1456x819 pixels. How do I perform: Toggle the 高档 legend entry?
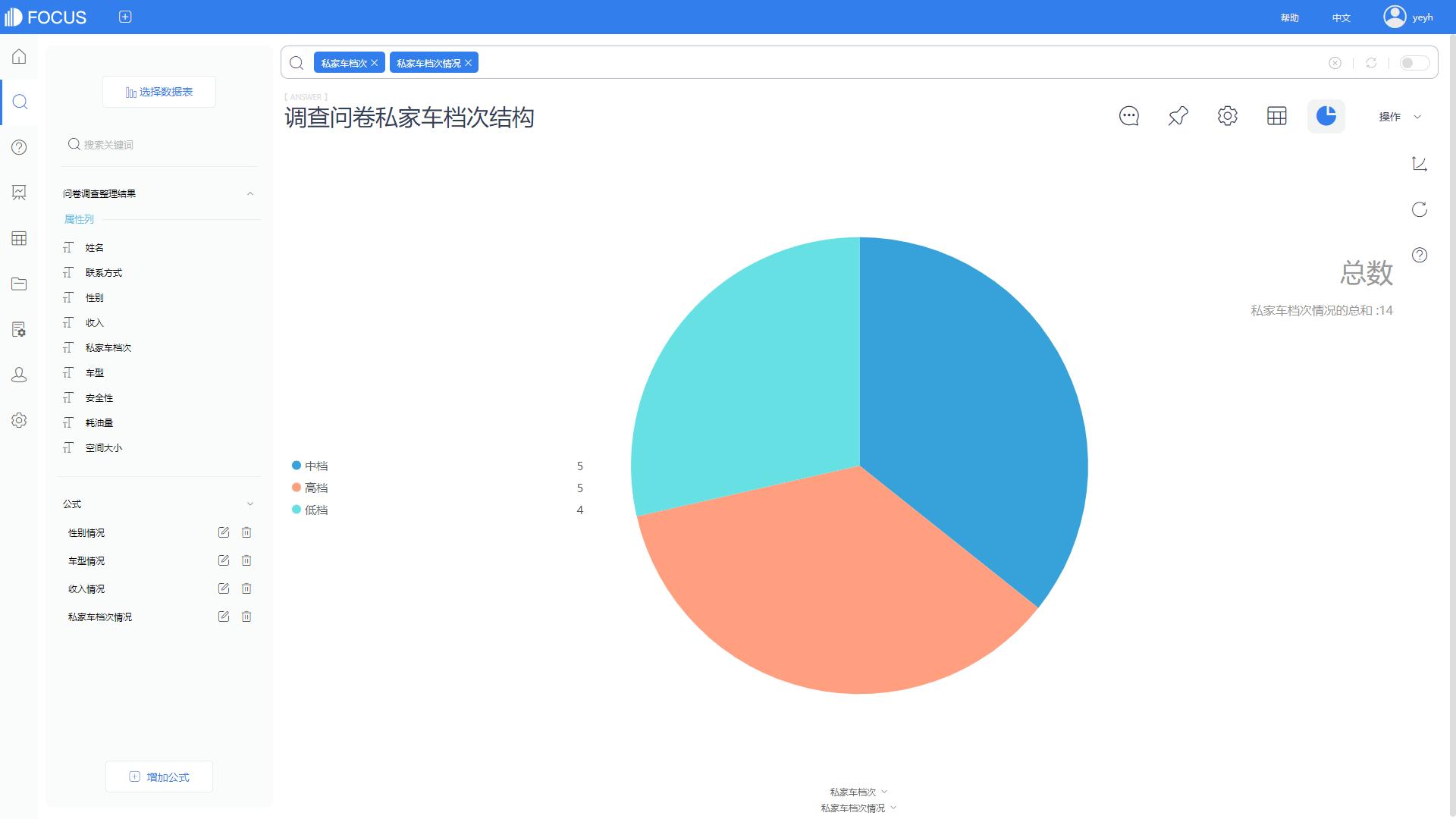(315, 488)
